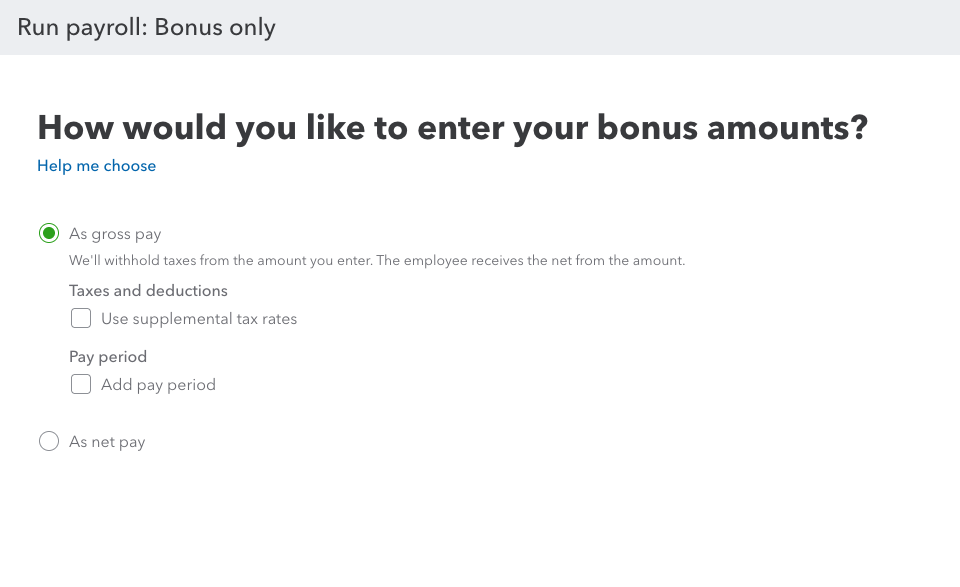Viewport: 960px width, 587px height.
Task: Click the Run payroll: Bonus only header
Action: coord(146,27)
